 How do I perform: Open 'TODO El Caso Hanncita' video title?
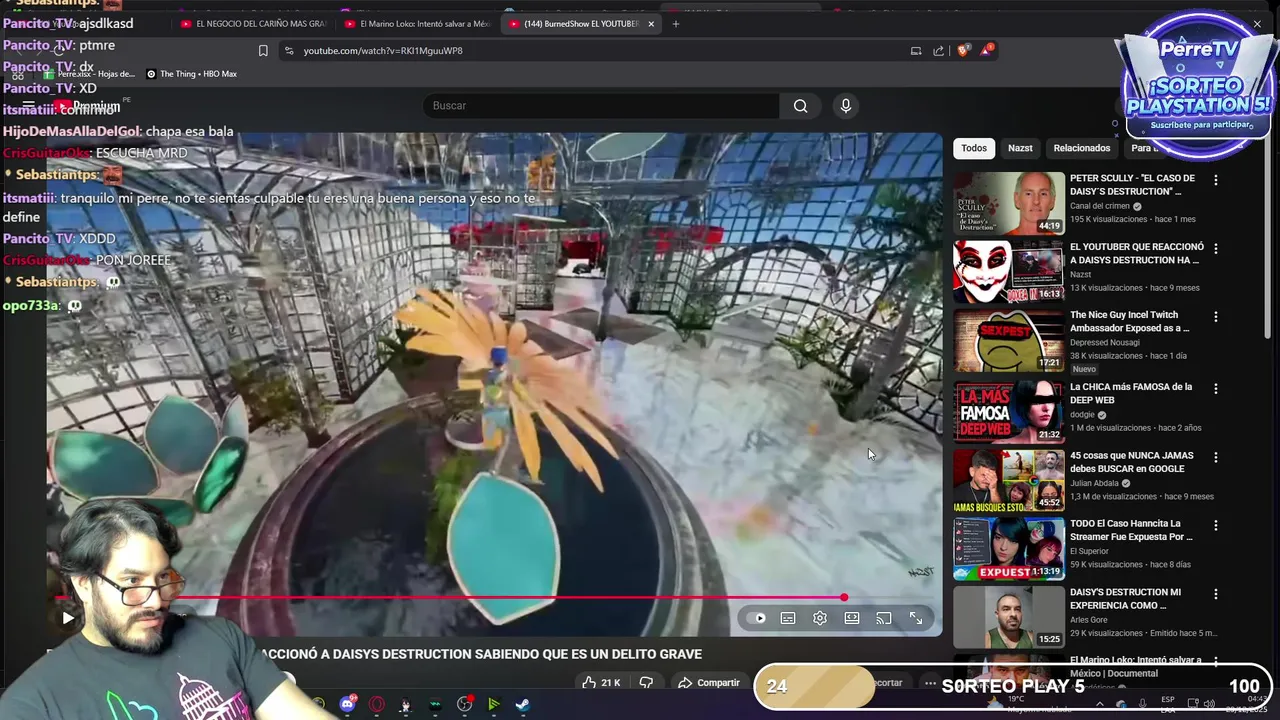pos(1131,530)
